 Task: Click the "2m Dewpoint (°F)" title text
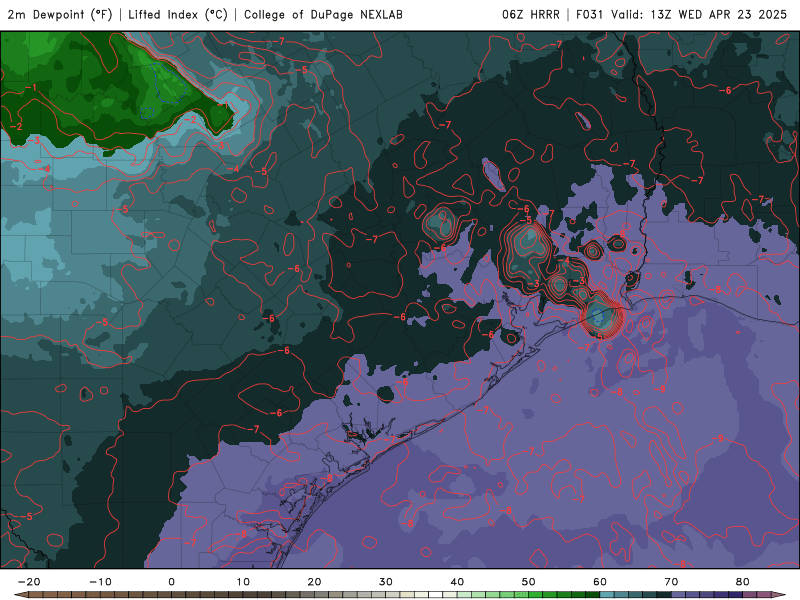click(60, 15)
